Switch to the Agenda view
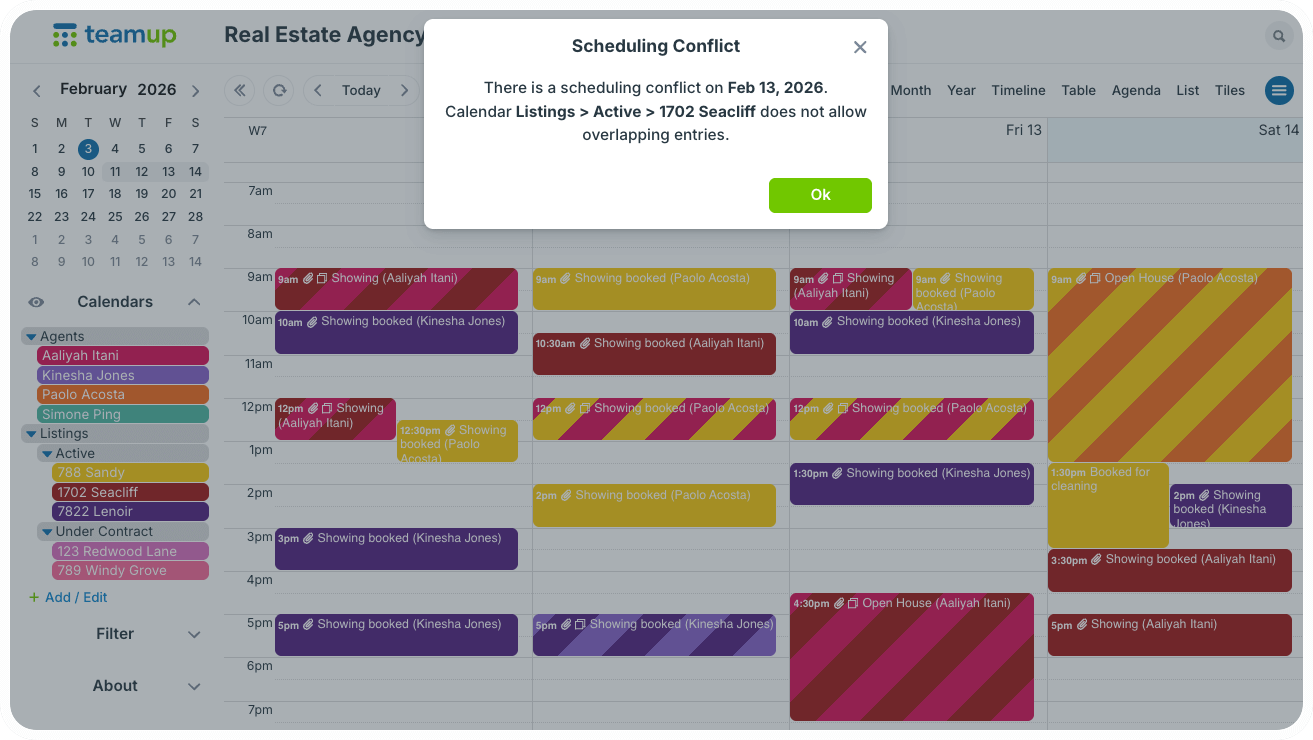Viewport: 1313px width, 740px height. (x=1136, y=90)
